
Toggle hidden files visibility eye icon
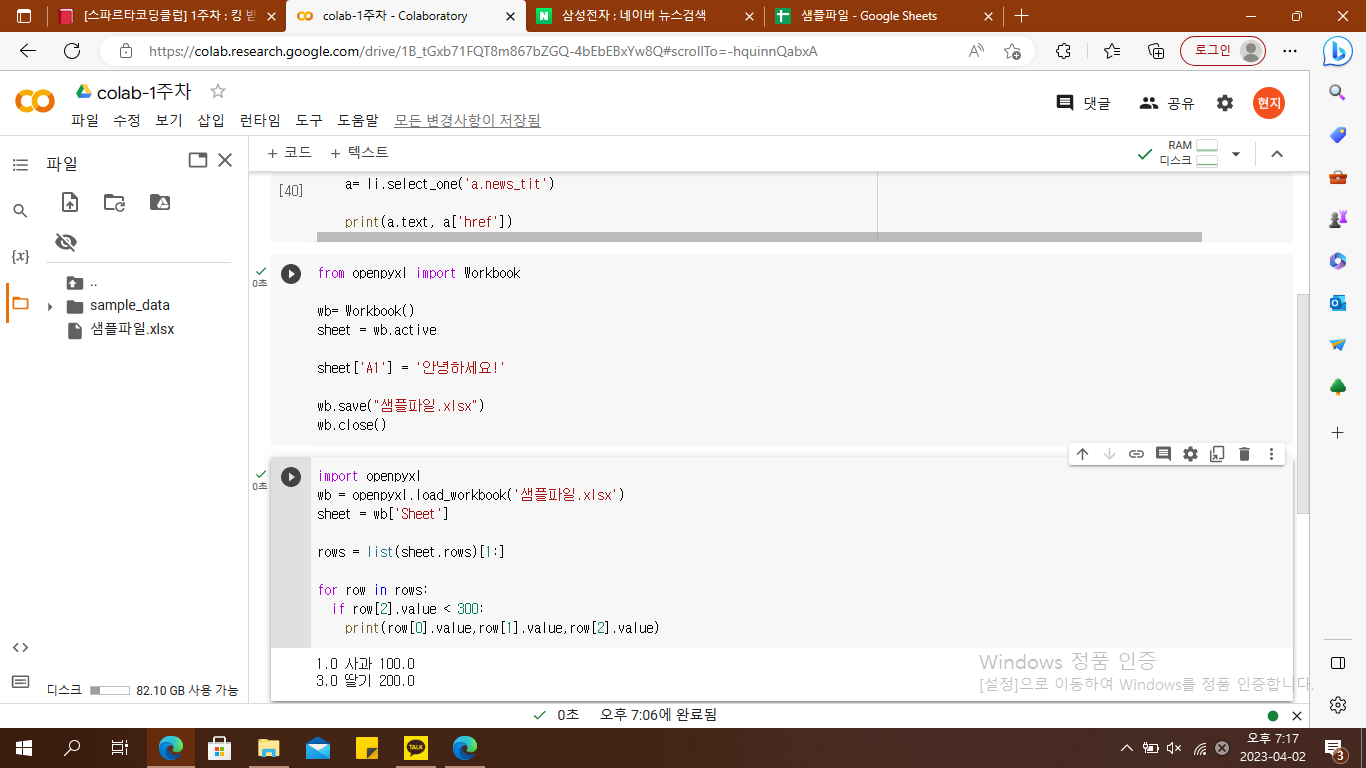point(66,242)
